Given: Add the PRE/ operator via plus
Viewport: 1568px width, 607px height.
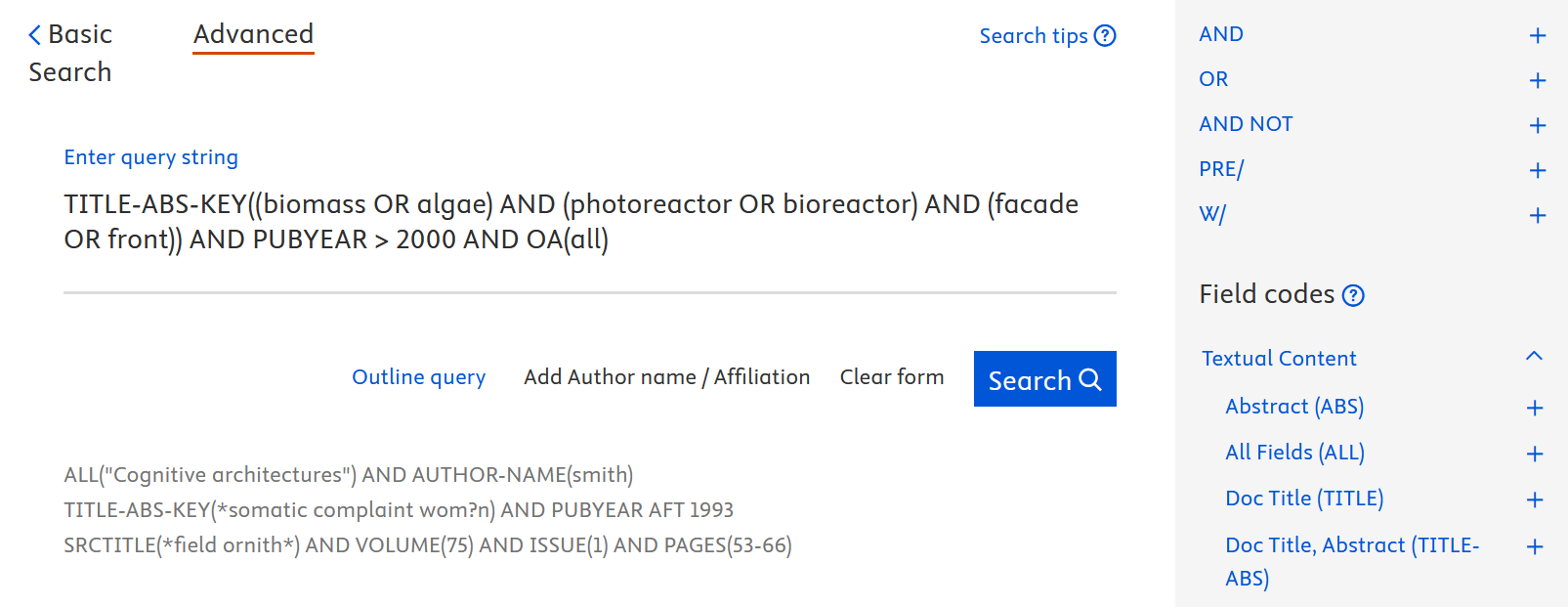Looking at the screenshot, I should pos(1537,171).
